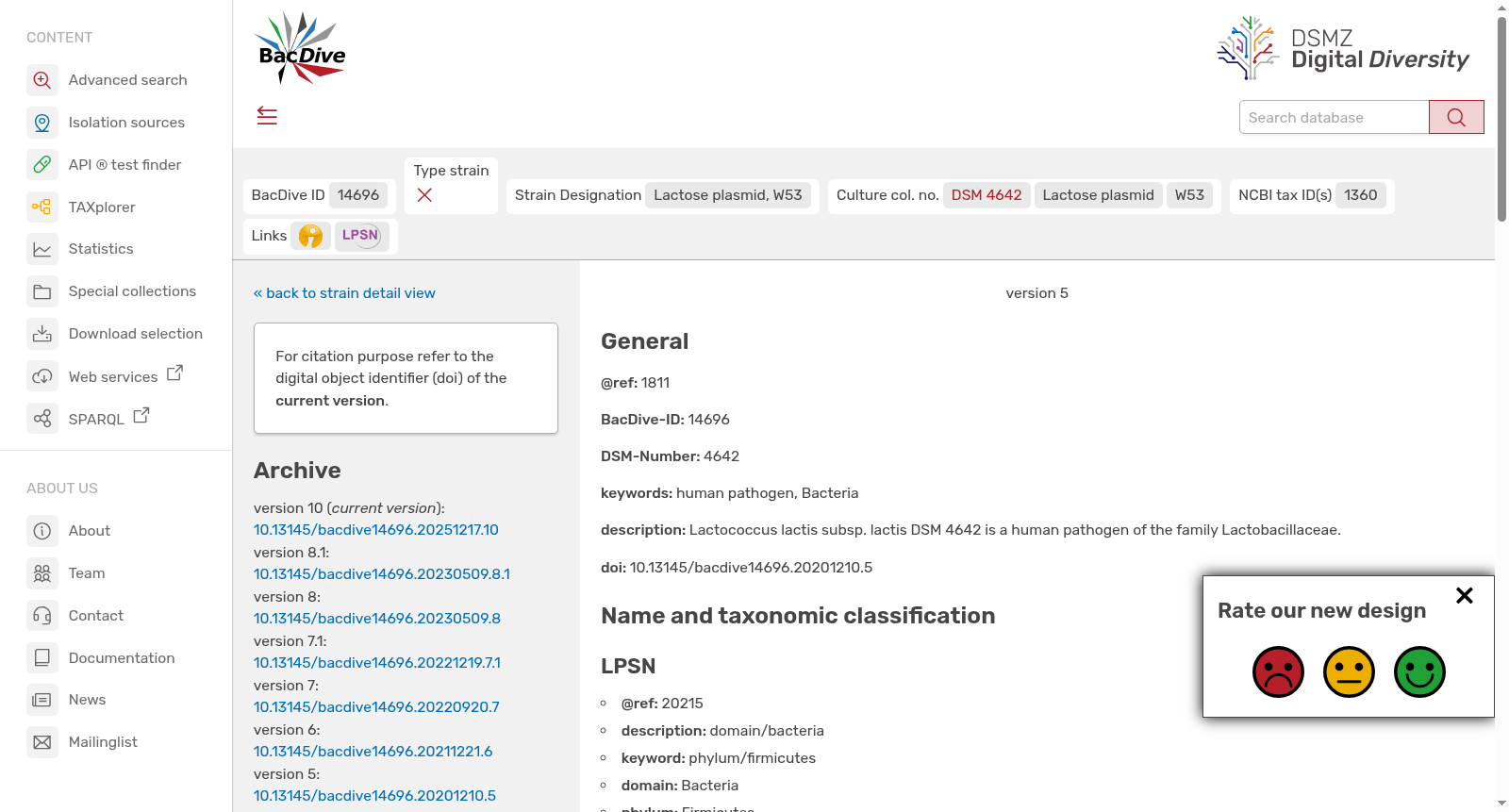Click the red X under Type strain

[424, 195]
